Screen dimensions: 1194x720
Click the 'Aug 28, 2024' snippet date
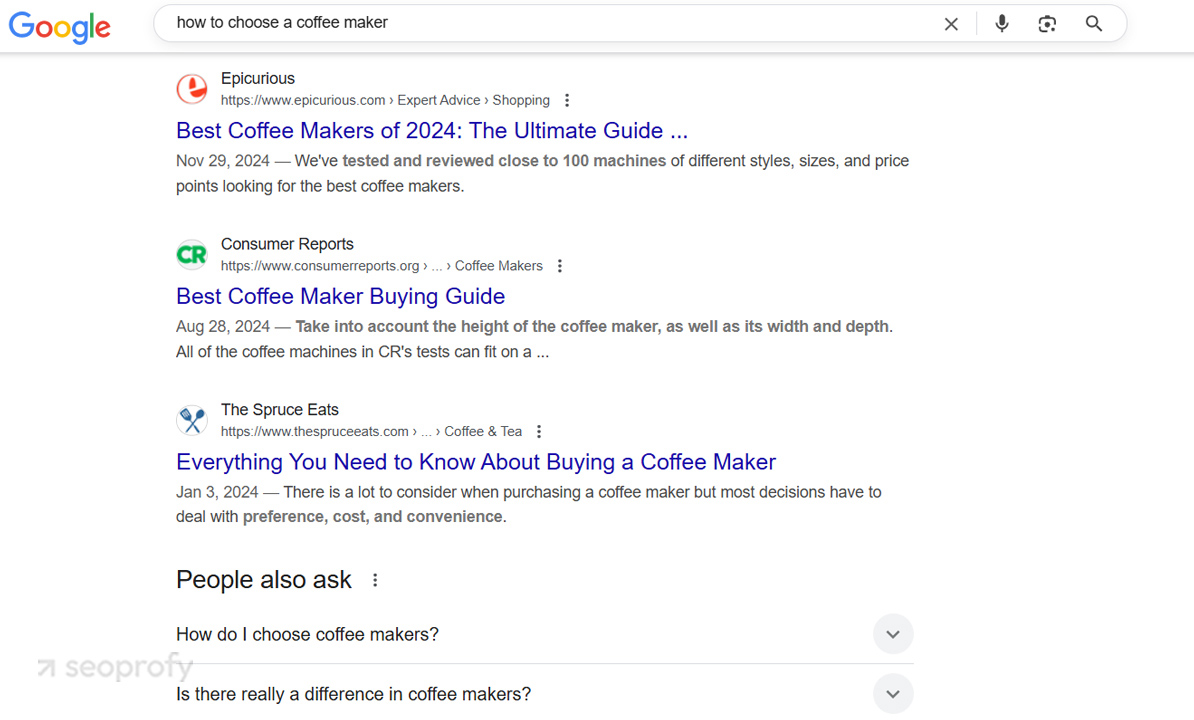[x=222, y=327]
